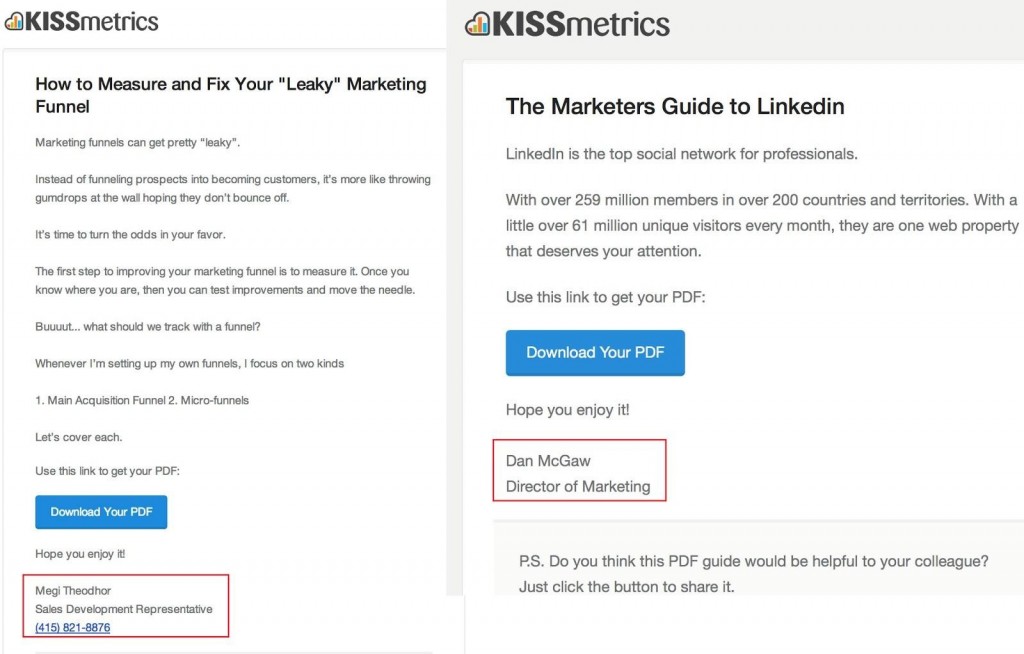Click the bar chart logo icon in left email
Screen dimensions: 1024x654
coord(14,22)
